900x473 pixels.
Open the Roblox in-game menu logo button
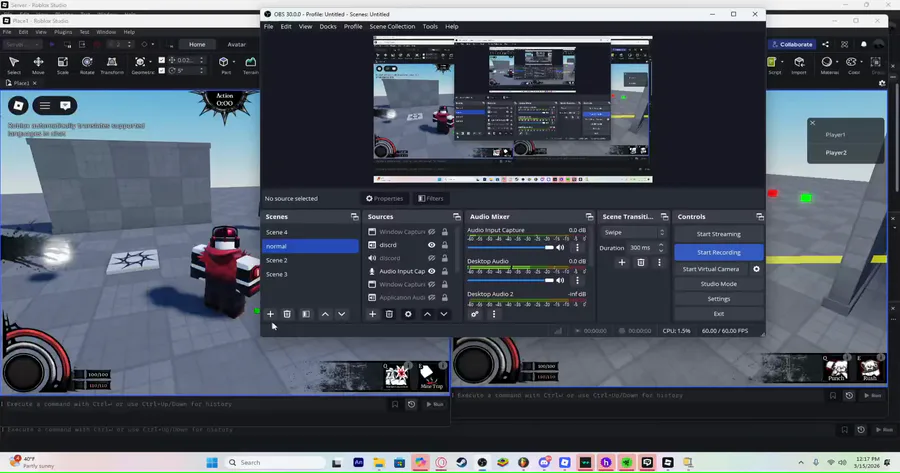point(18,106)
